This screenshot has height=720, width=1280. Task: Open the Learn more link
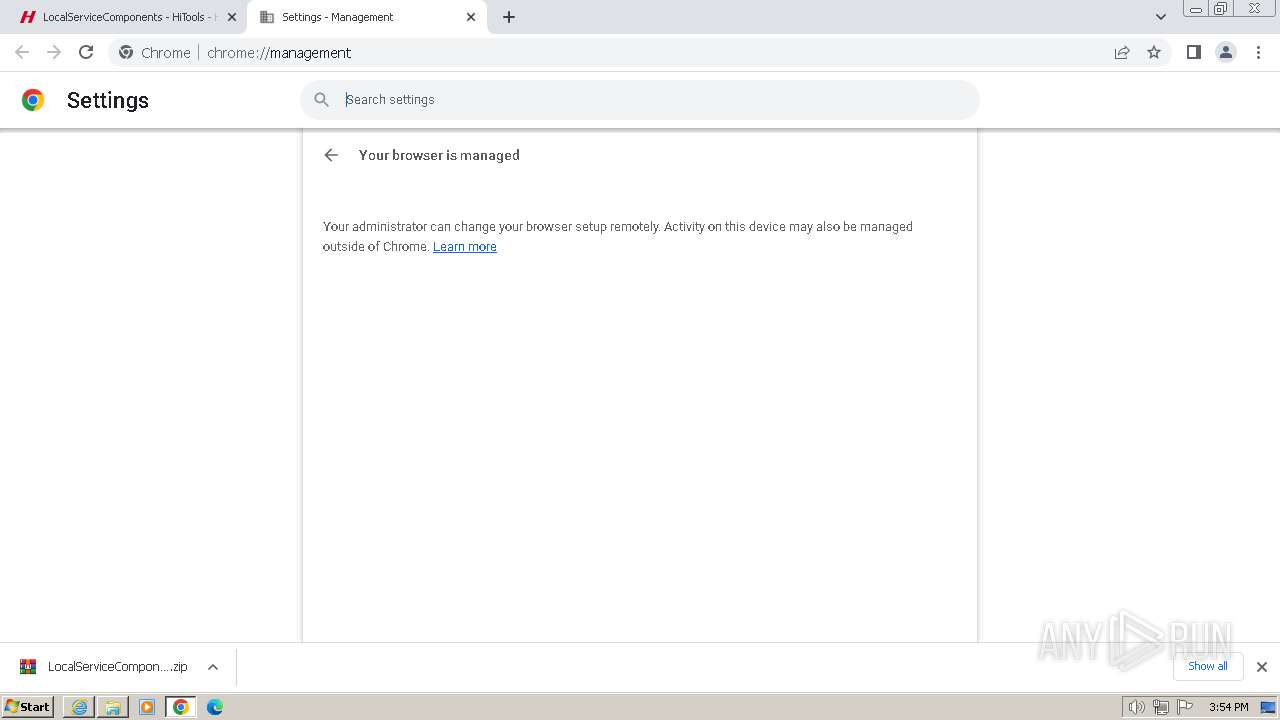[465, 247]
